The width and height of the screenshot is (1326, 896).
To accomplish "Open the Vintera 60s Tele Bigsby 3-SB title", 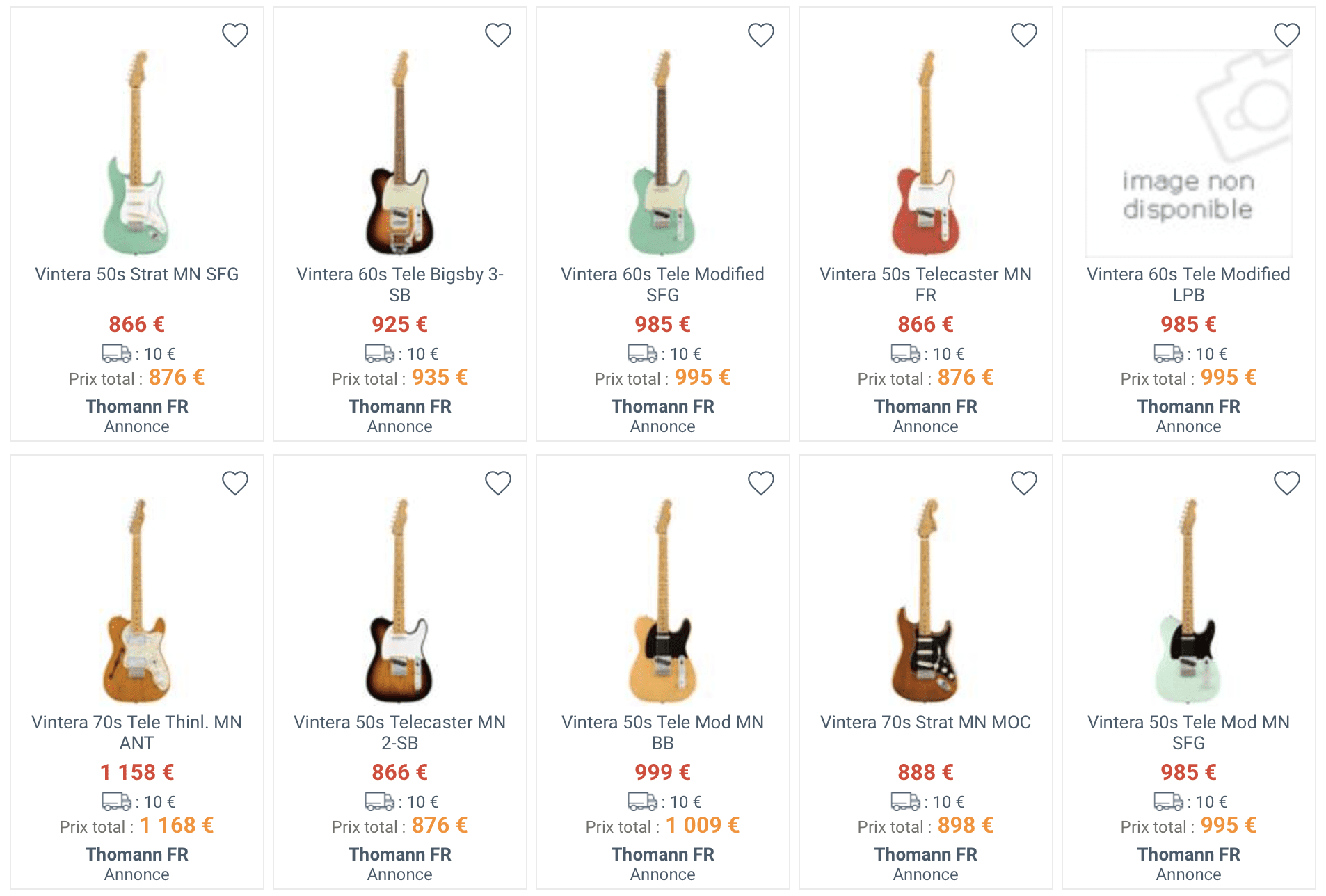I will [399, 284].
